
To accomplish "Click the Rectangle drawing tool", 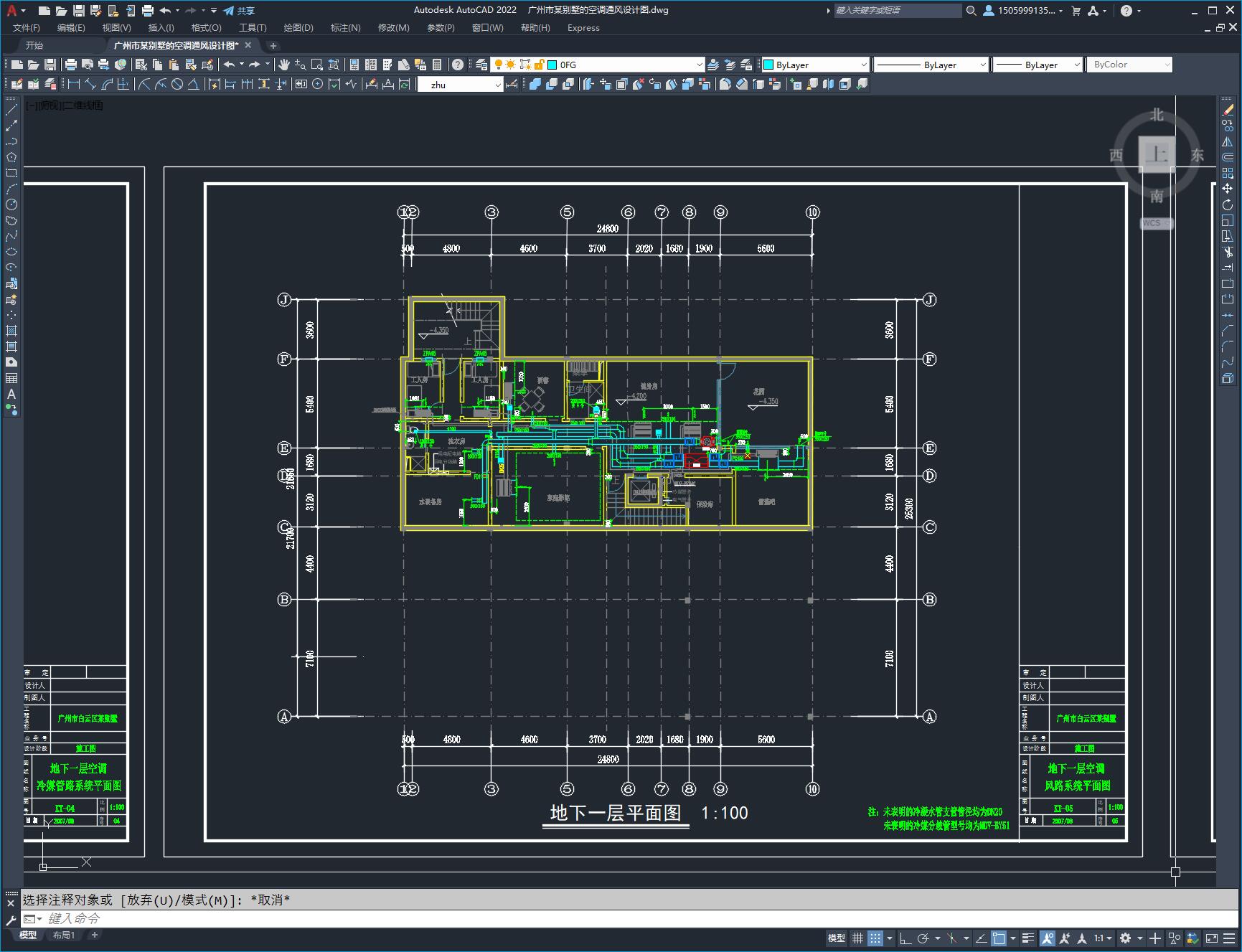I will pos(11,173).
